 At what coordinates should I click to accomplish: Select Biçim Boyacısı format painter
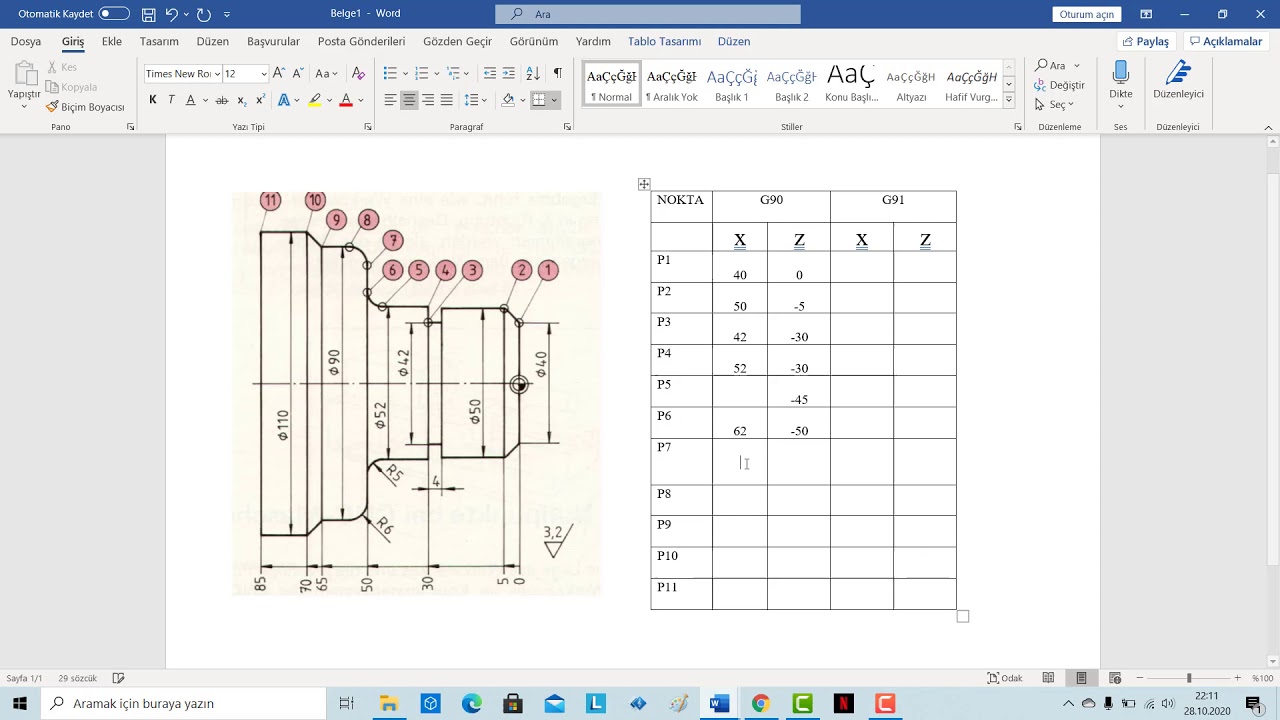point(85,107)
